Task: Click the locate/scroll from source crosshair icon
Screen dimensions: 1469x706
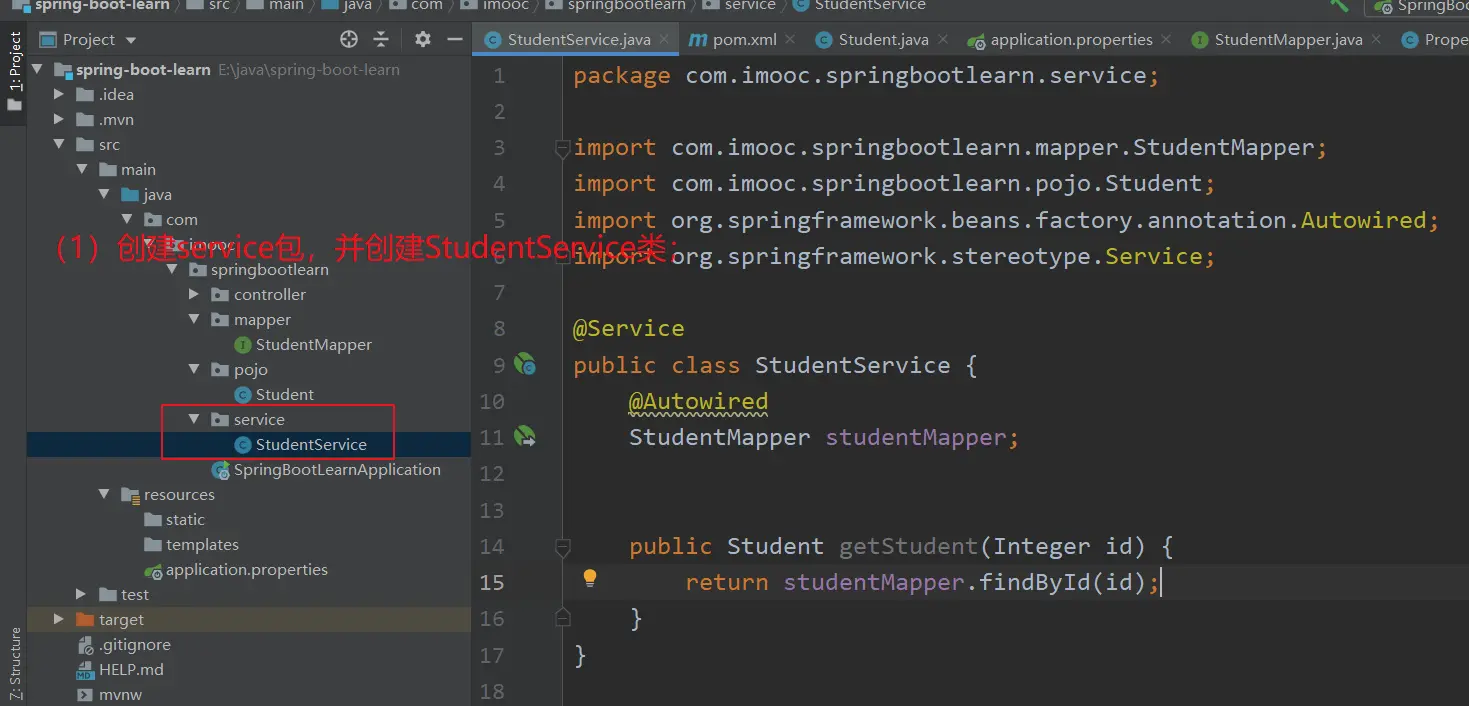Action: pyautogui.click(x=349, y=40)
